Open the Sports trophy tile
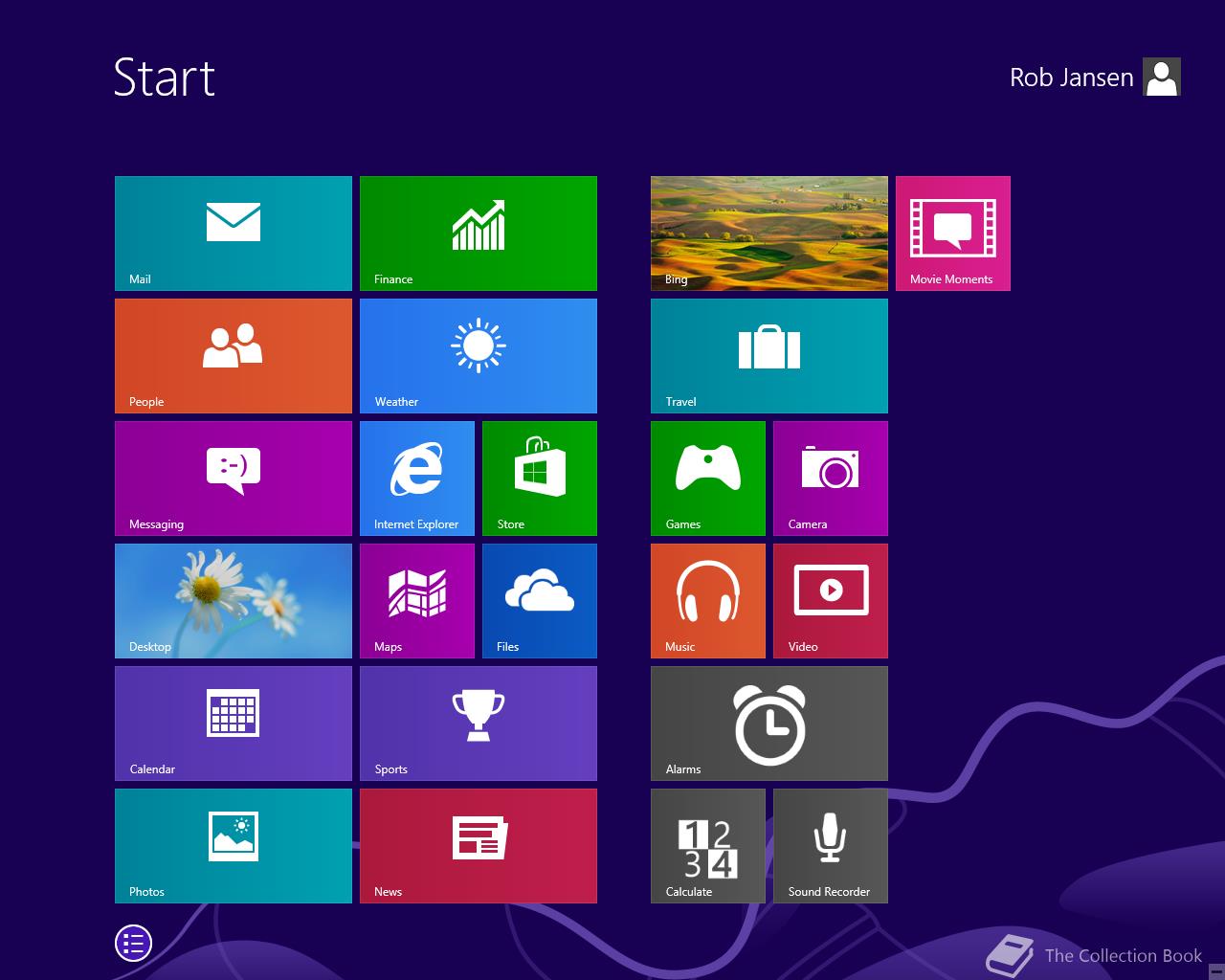 (x=479, y=724)
